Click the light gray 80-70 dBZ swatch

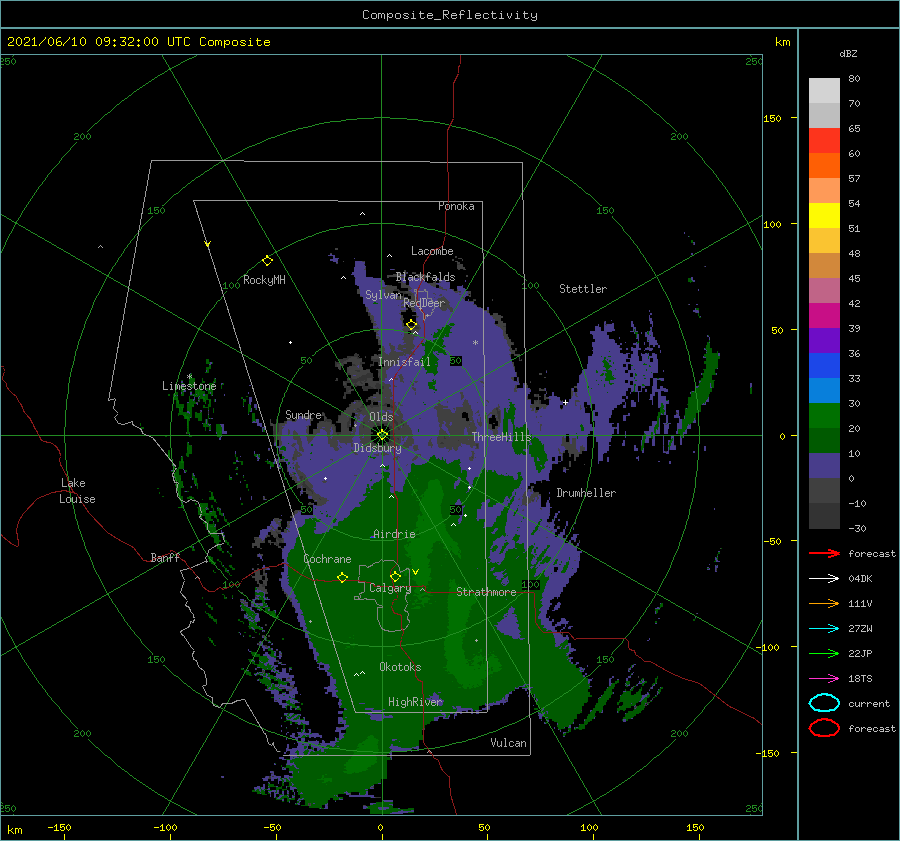coord(824,91)
